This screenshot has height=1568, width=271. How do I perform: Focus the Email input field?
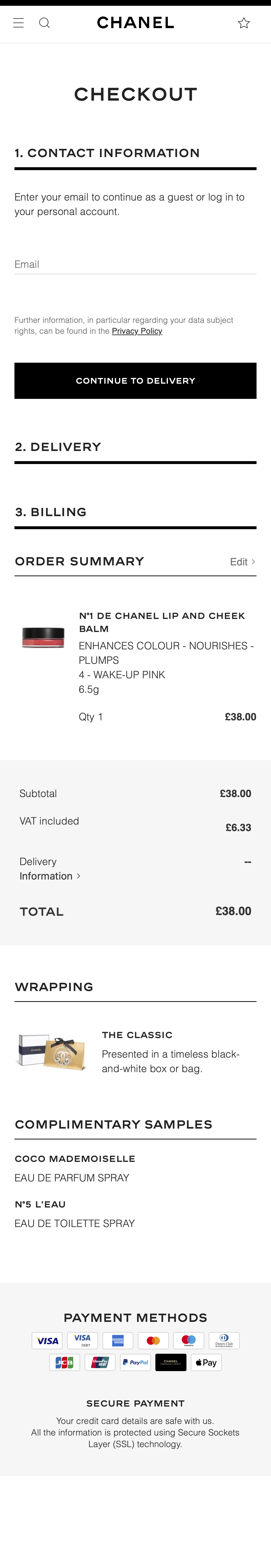pos(135,264)
